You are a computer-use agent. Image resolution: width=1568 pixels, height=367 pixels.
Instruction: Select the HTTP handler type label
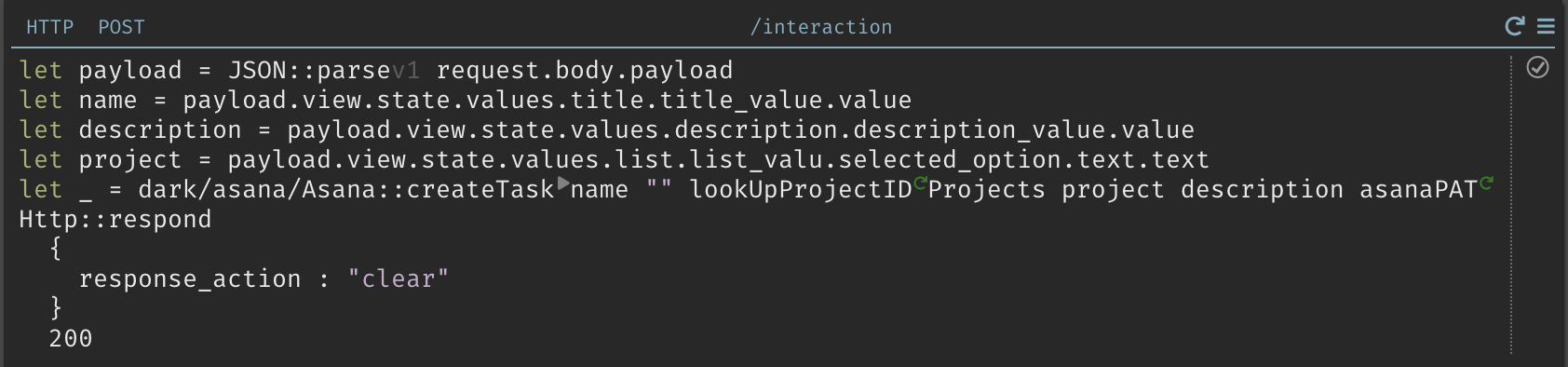click(49, 27)
